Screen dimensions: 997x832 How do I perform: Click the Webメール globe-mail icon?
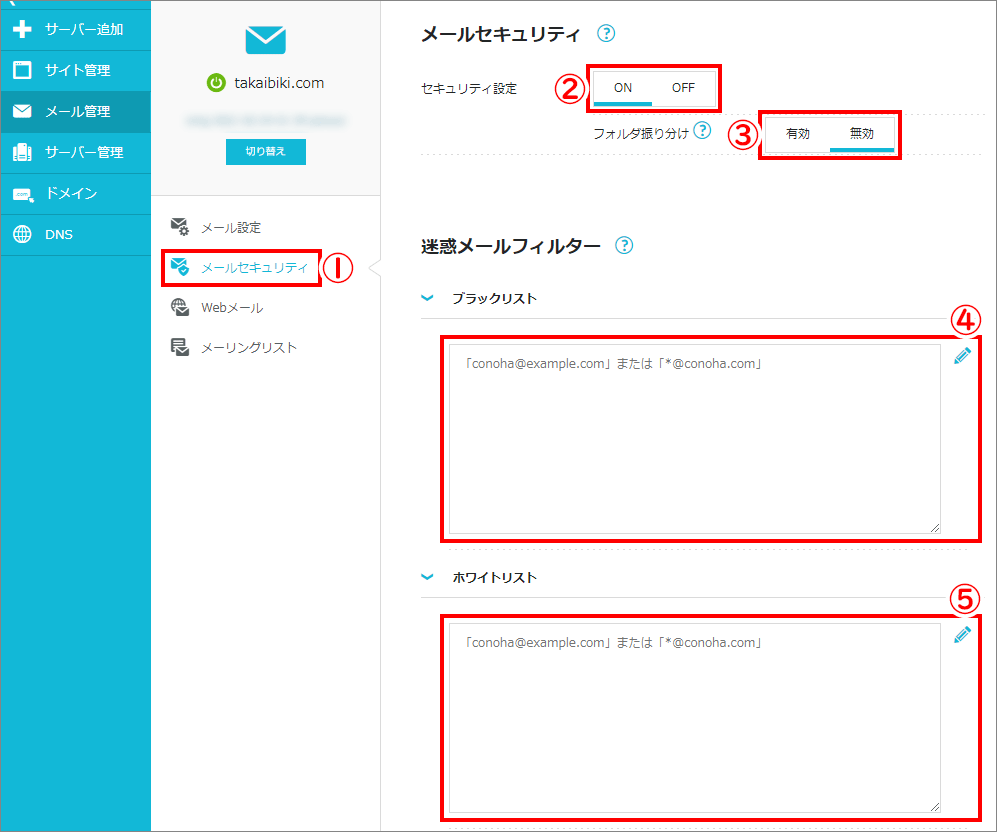pyautogui.click(x=180, y=307)
